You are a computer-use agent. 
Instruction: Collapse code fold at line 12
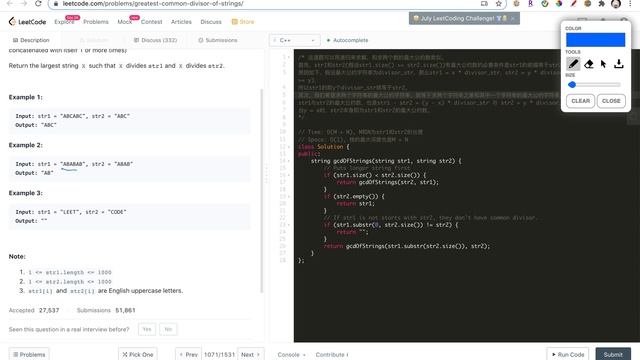point(289,147)
